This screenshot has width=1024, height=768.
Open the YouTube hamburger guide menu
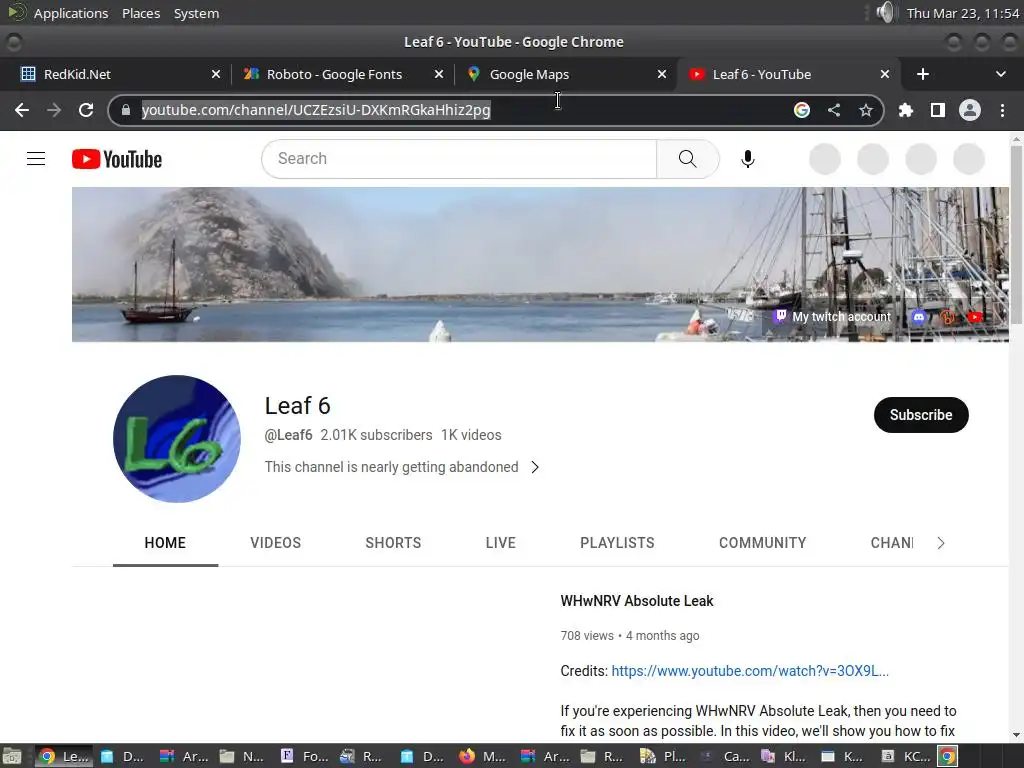[36, 159]
